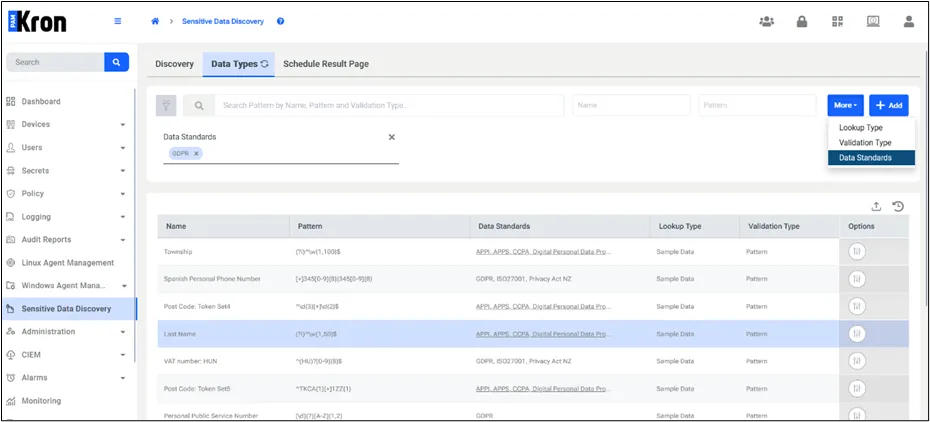This screenshot has height=422, width=930.
Task: Open the More dropdown button
Action: coord(846,106)
